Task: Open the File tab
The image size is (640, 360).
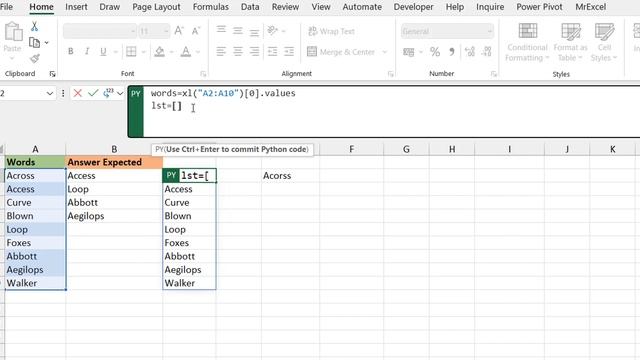Action: (x=6, y=7)
